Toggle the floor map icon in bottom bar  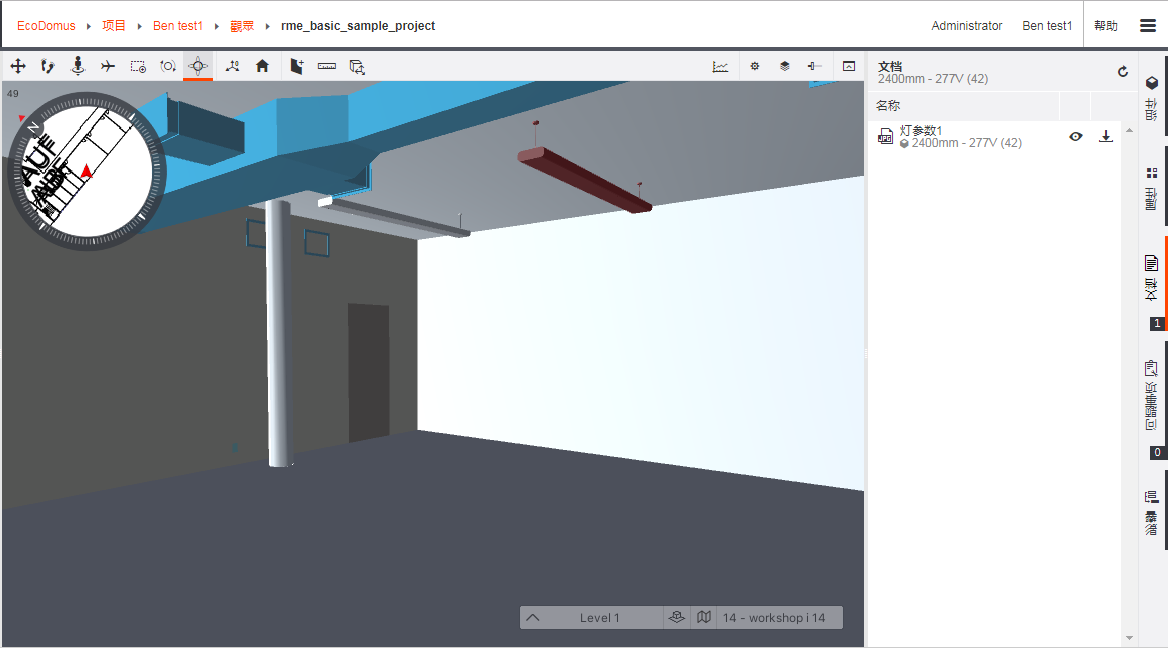704,617
